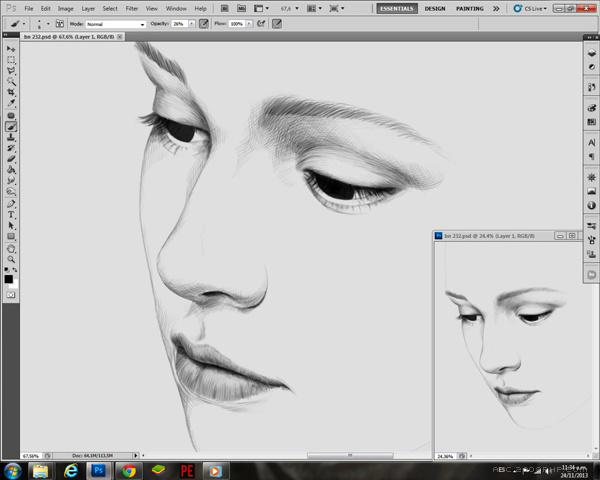Toggle pressure for opacity button

(x=204, y=23)
